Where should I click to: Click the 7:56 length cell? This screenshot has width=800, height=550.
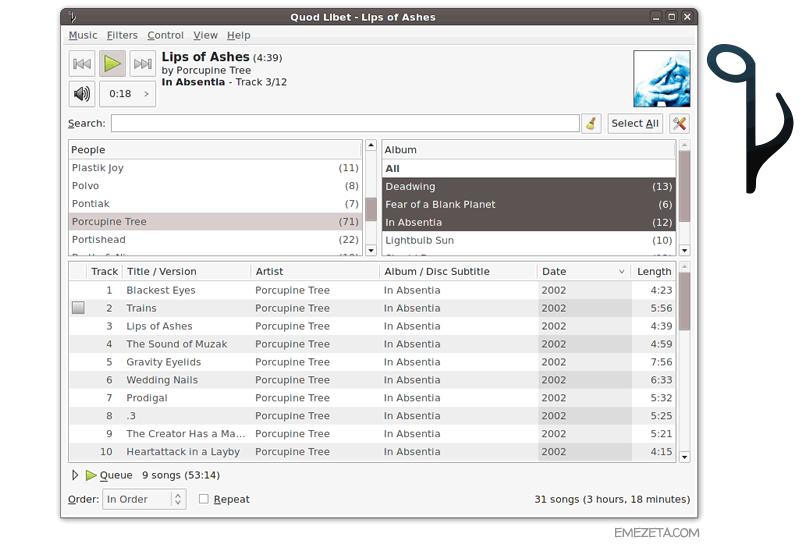tap(661, 362)
